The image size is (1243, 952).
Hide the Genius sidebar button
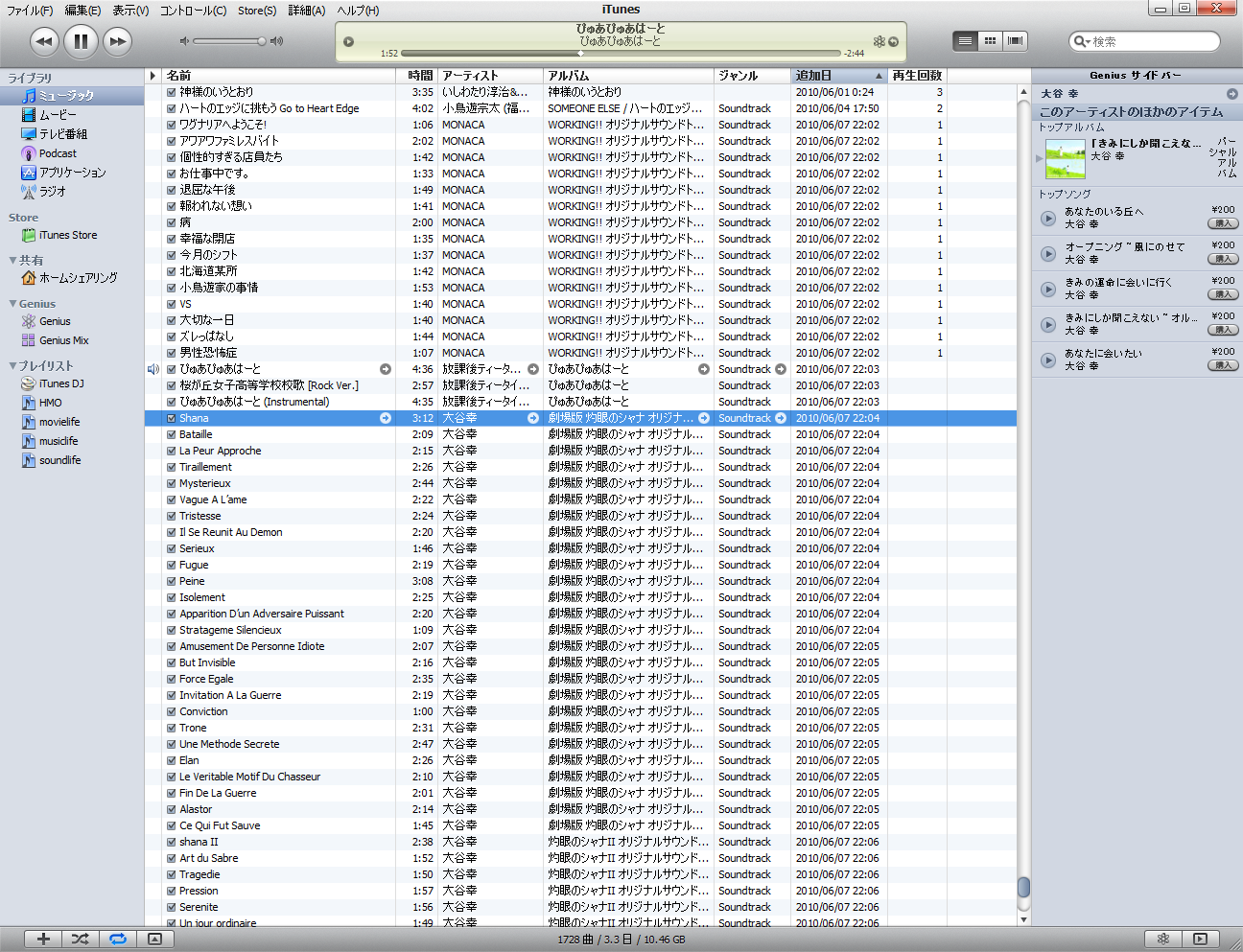coord(1201,939)
